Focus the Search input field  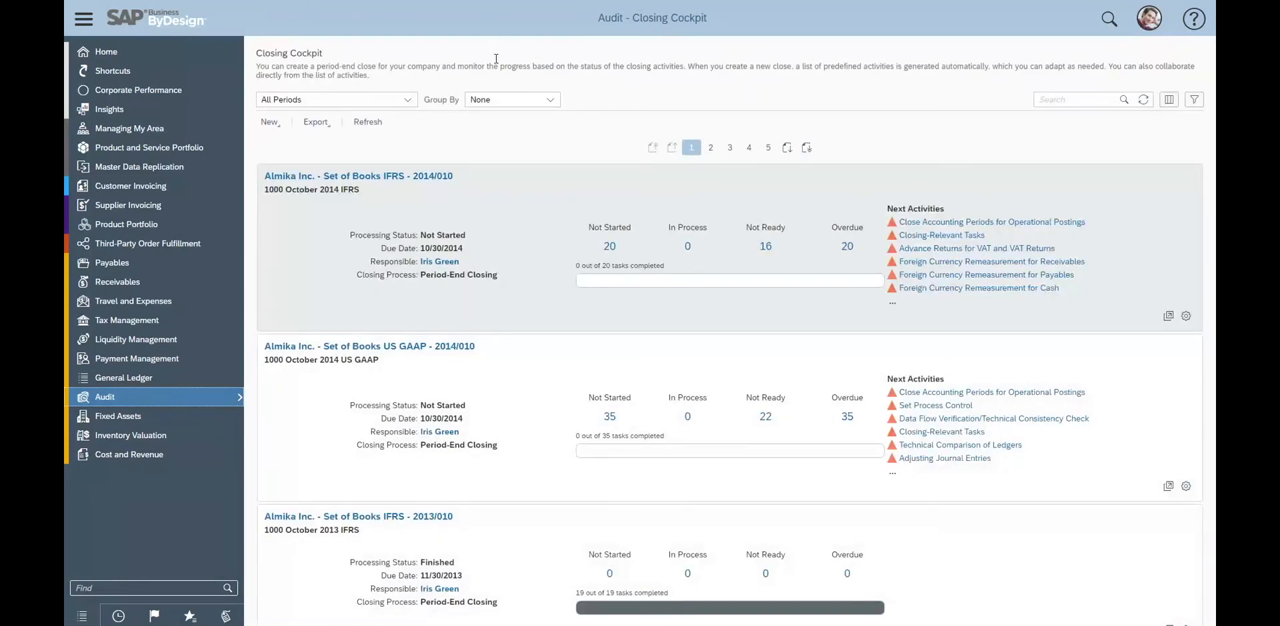(x=1076, y=99)
